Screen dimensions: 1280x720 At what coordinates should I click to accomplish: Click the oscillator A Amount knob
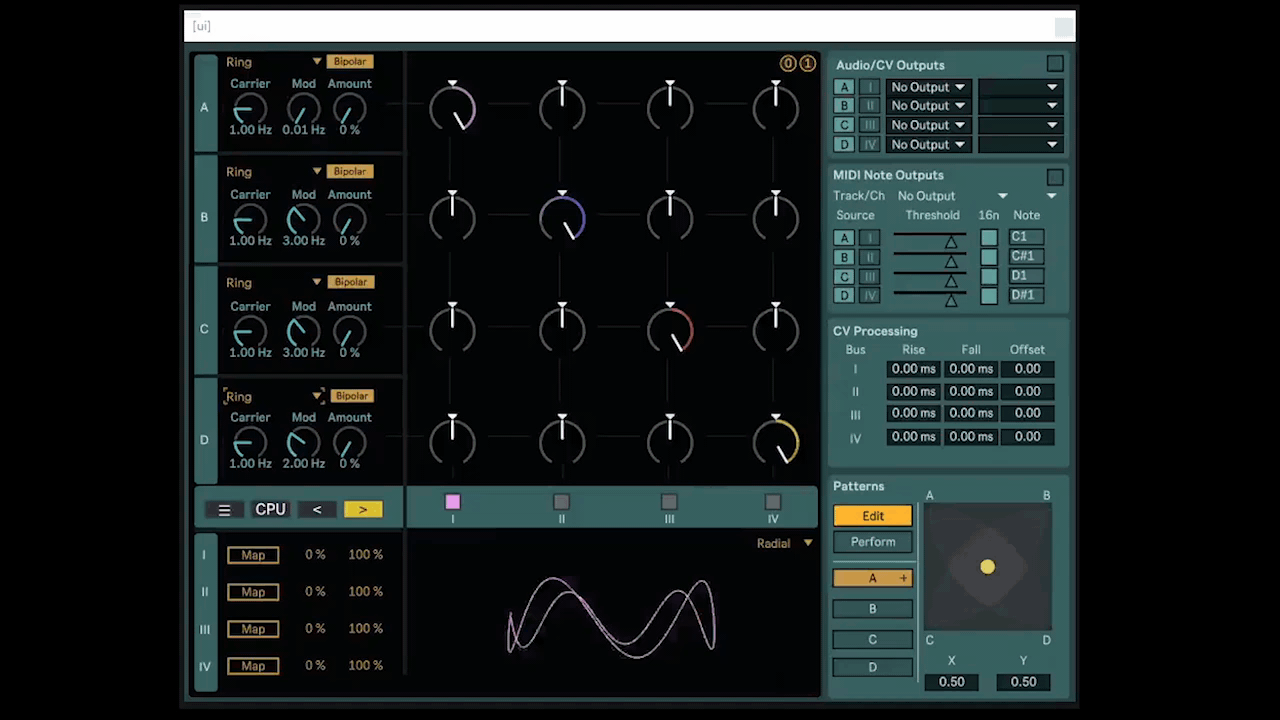pos(349,108)
